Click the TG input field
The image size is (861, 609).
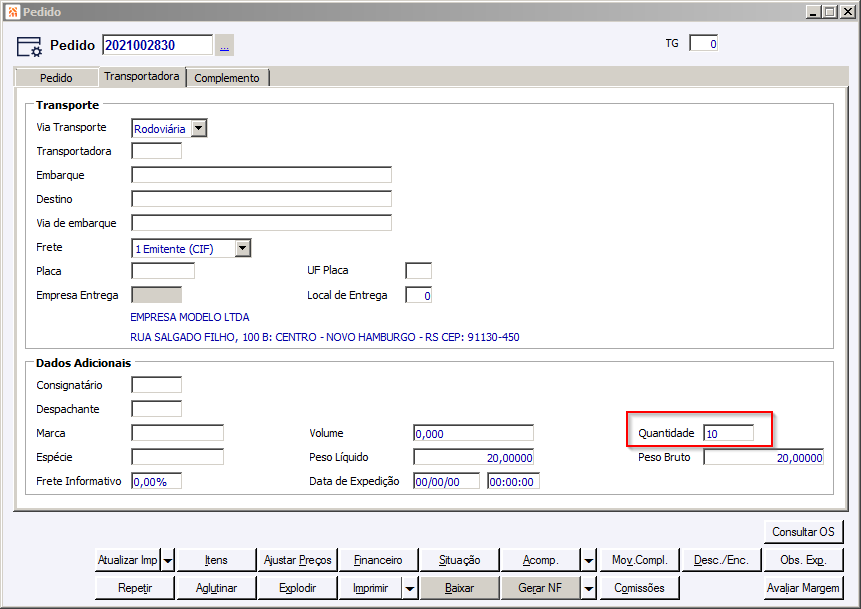(x=703, y=43)
